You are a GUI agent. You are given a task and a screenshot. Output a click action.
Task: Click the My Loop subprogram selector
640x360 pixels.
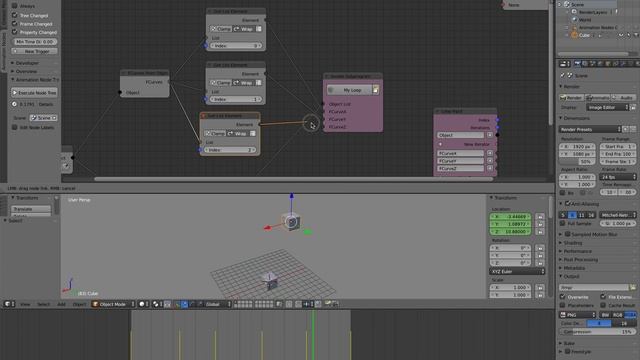coord(349,90)
